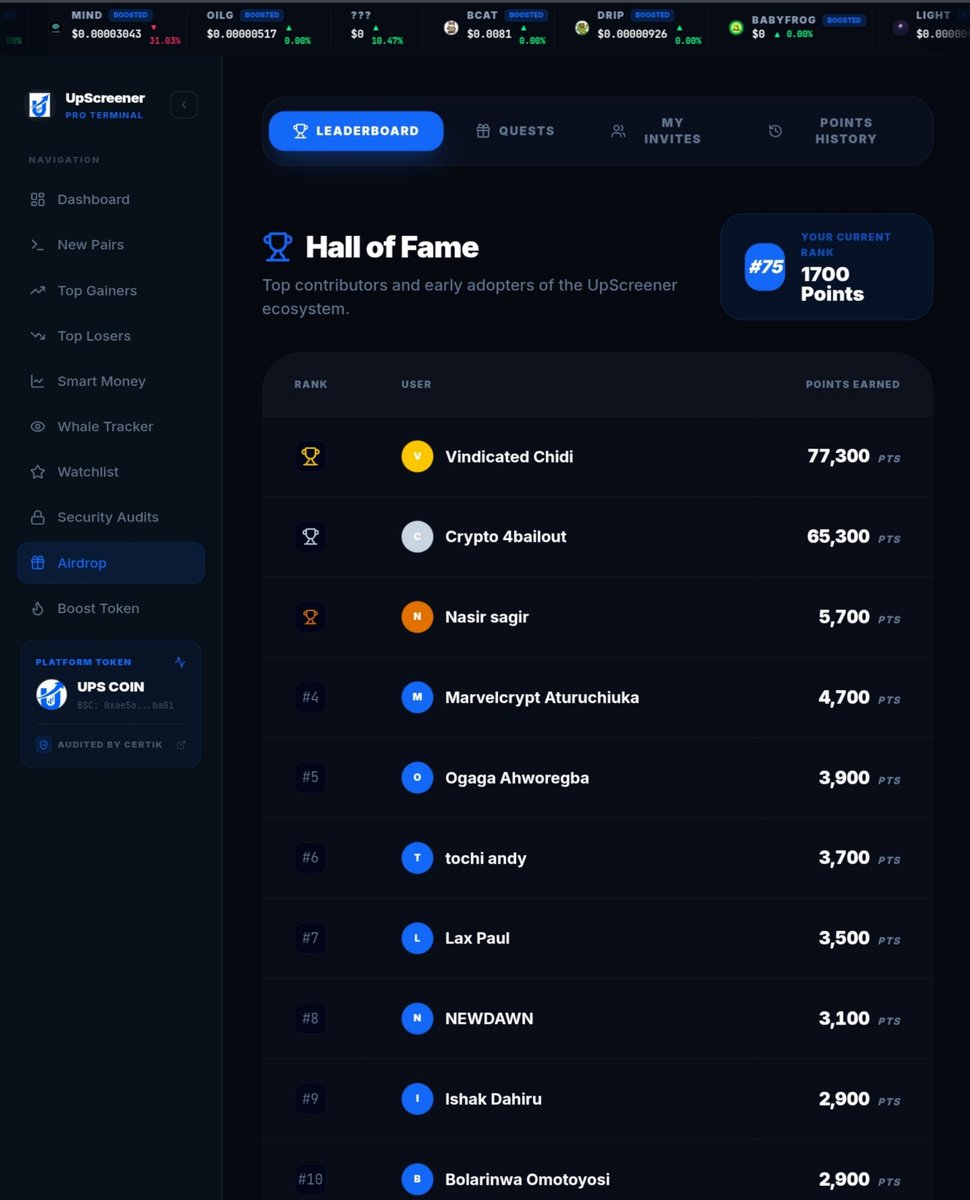
Task: Click the Rank column header
Action: click(311, 384)
